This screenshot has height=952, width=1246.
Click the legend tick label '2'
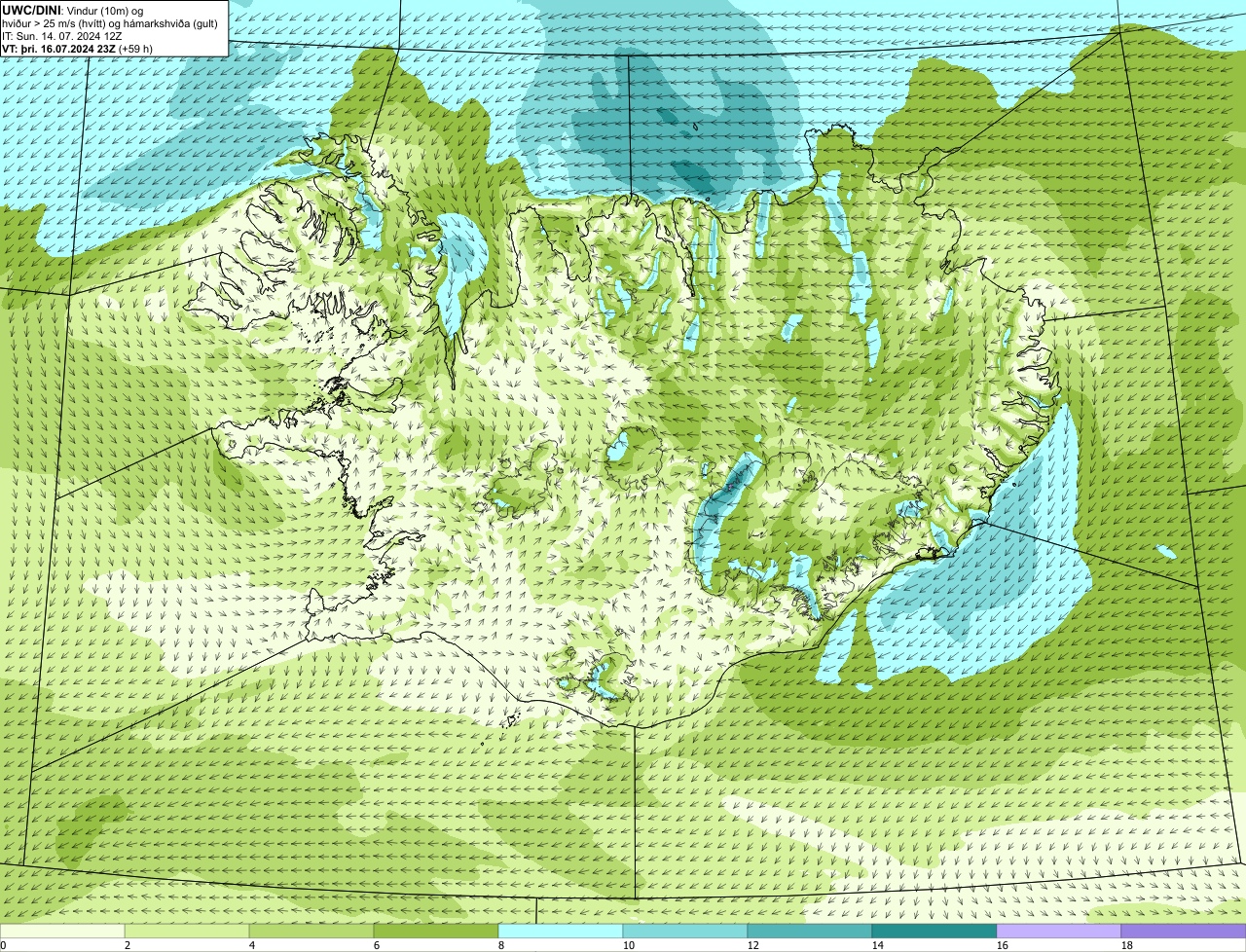tap(128, 945)
